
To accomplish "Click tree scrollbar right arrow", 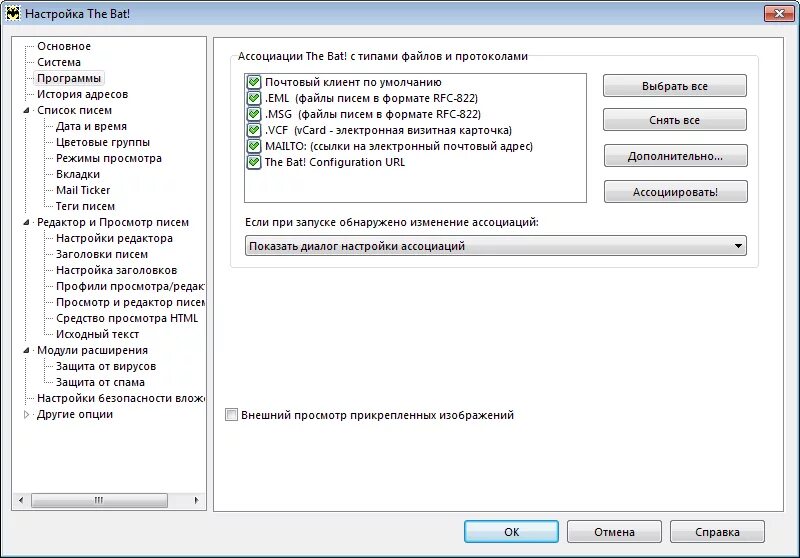I will pyautogui.click(x=197, y=500).
